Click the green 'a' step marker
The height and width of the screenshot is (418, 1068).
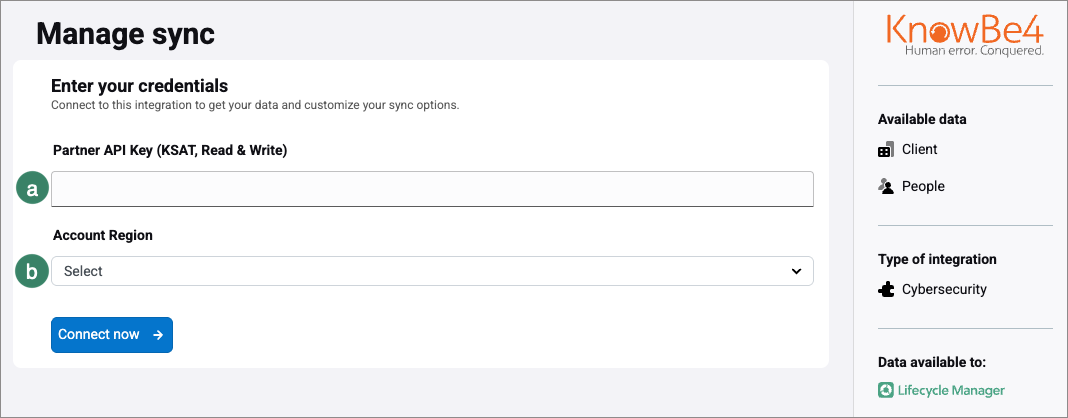[x=33, y=189]
